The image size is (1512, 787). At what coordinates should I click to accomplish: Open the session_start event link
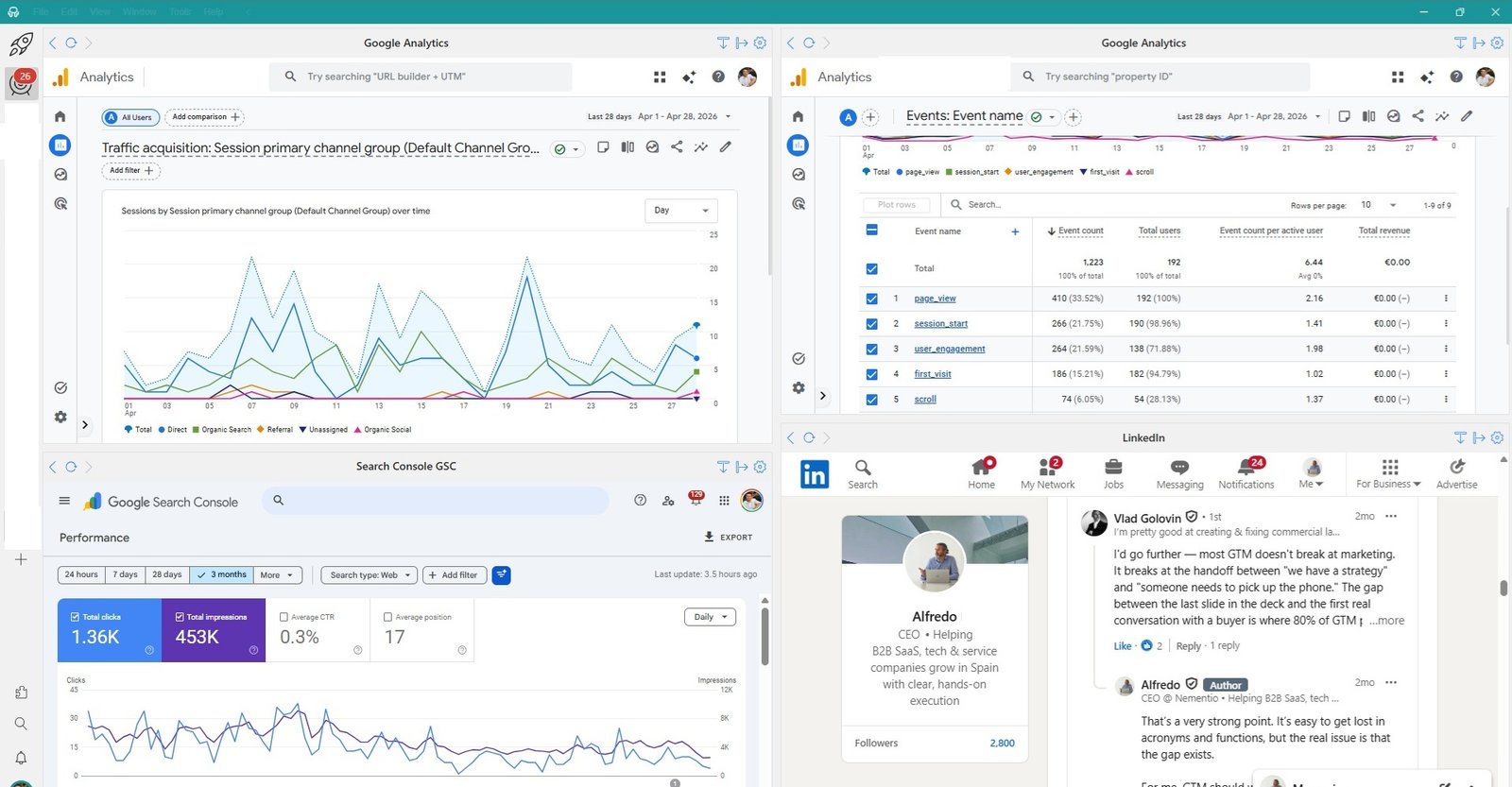click(x=940, y=324)
